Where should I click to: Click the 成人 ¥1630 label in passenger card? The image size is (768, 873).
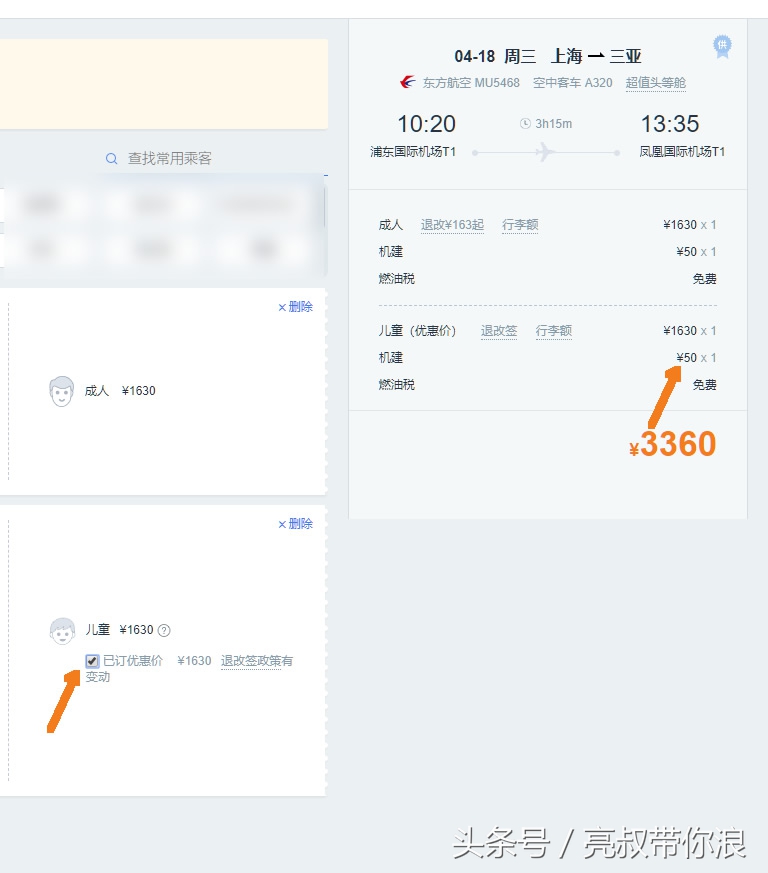tap(120, 391)
